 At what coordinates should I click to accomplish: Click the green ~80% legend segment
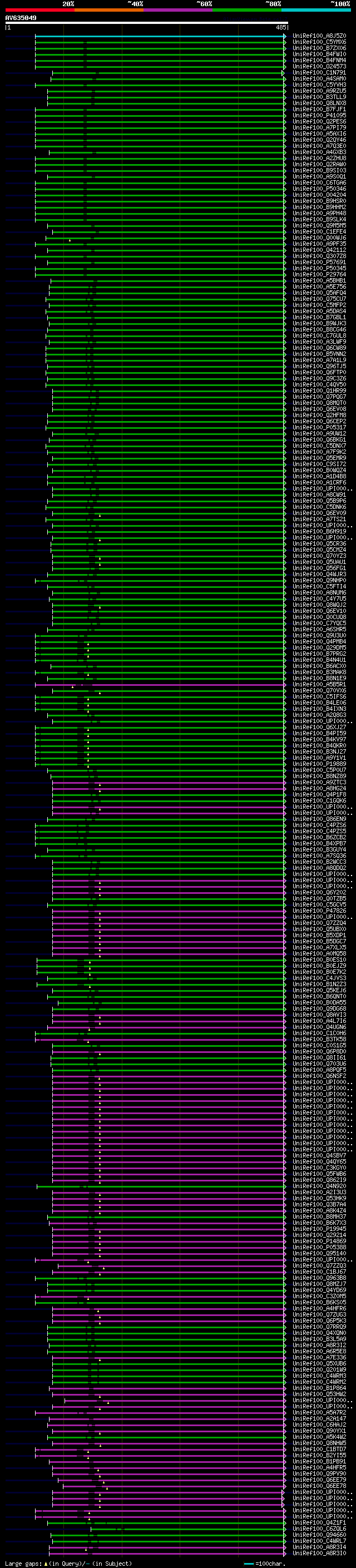[247, 10]
